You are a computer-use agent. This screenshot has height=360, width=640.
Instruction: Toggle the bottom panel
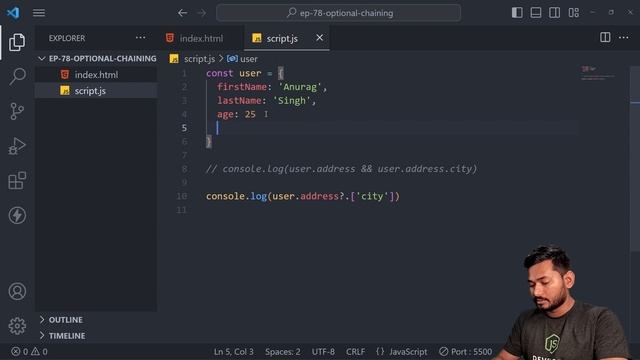[536, 13]
